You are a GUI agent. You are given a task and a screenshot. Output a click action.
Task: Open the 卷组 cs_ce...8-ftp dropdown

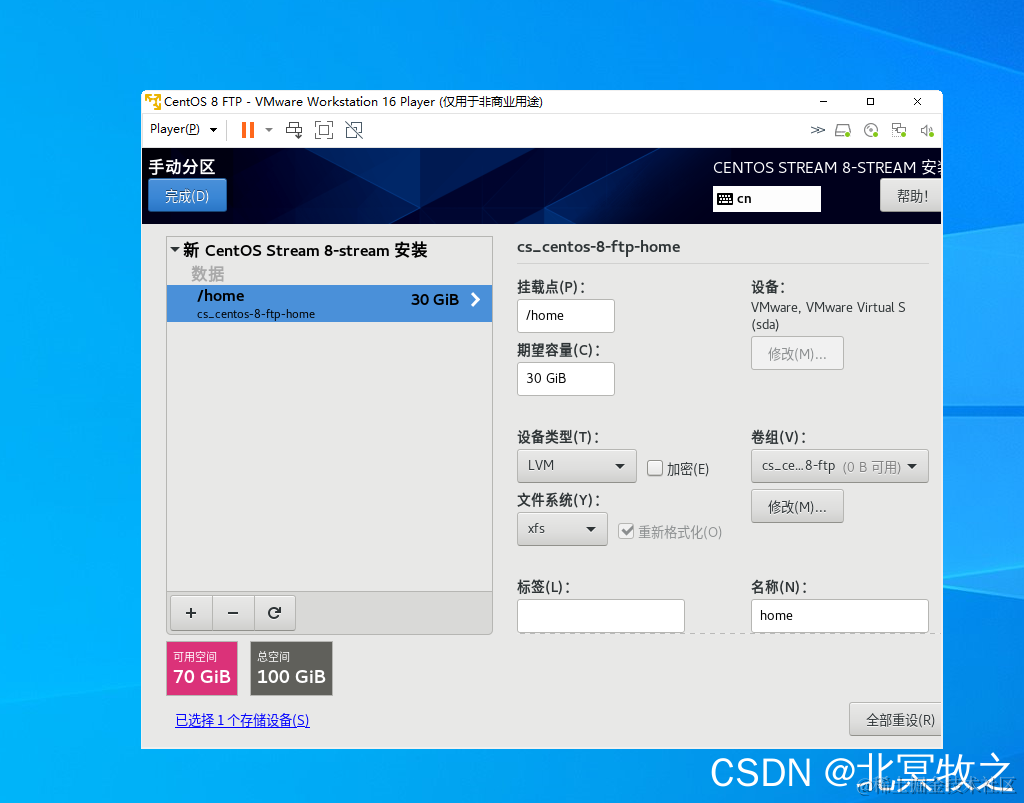point(840,466)
